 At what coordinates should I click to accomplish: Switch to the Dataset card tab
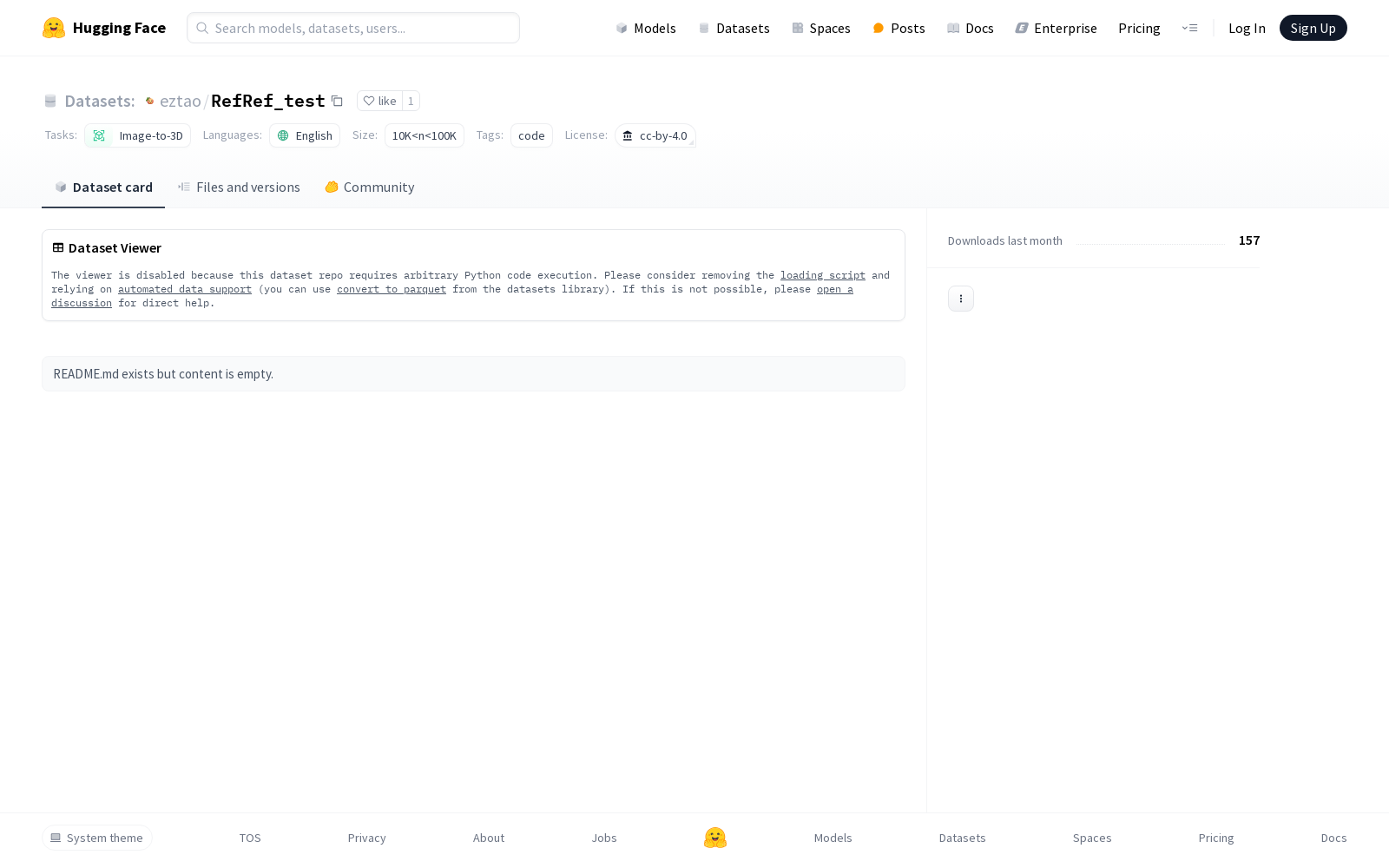(103, 187)
